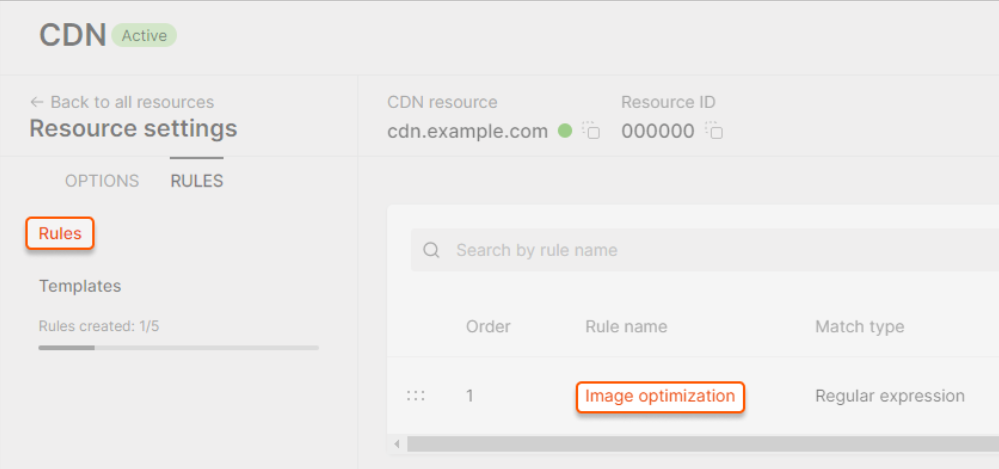Click the Rules created progress bar
Image resolution: width=999 pixels, height=469 pixels.
pyautogui.click(x=178, y=348)
